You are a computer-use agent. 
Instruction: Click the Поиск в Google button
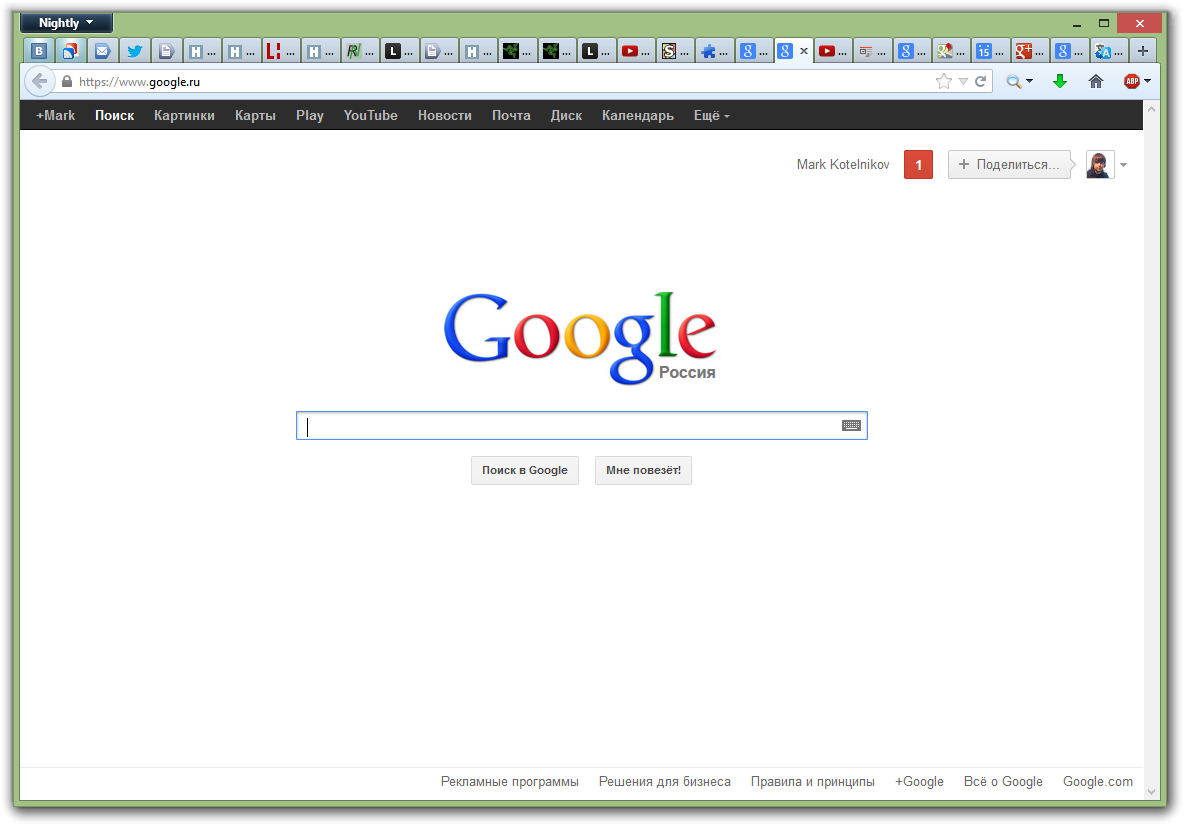[525, 470]
